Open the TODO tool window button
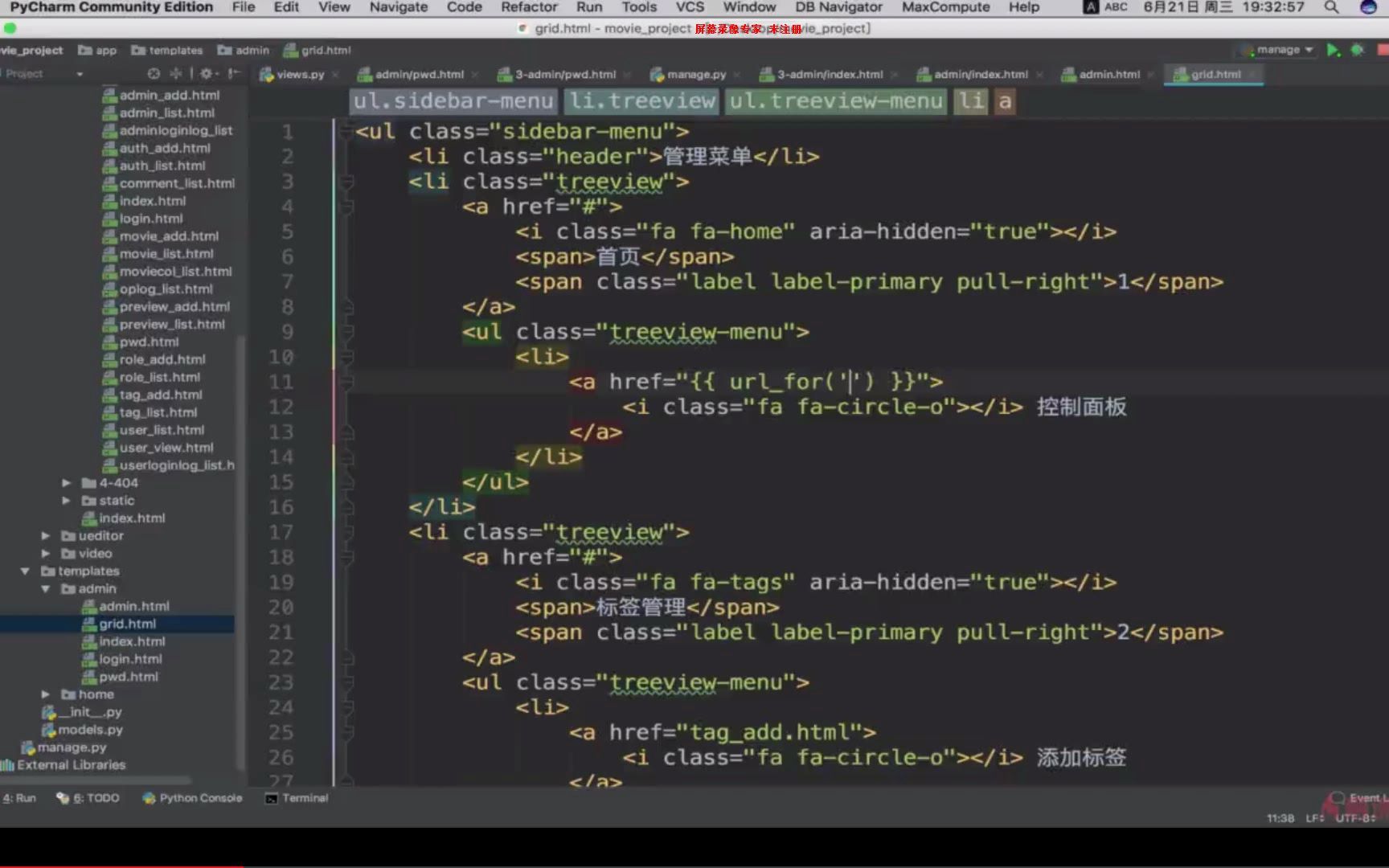 pos(88,798)
